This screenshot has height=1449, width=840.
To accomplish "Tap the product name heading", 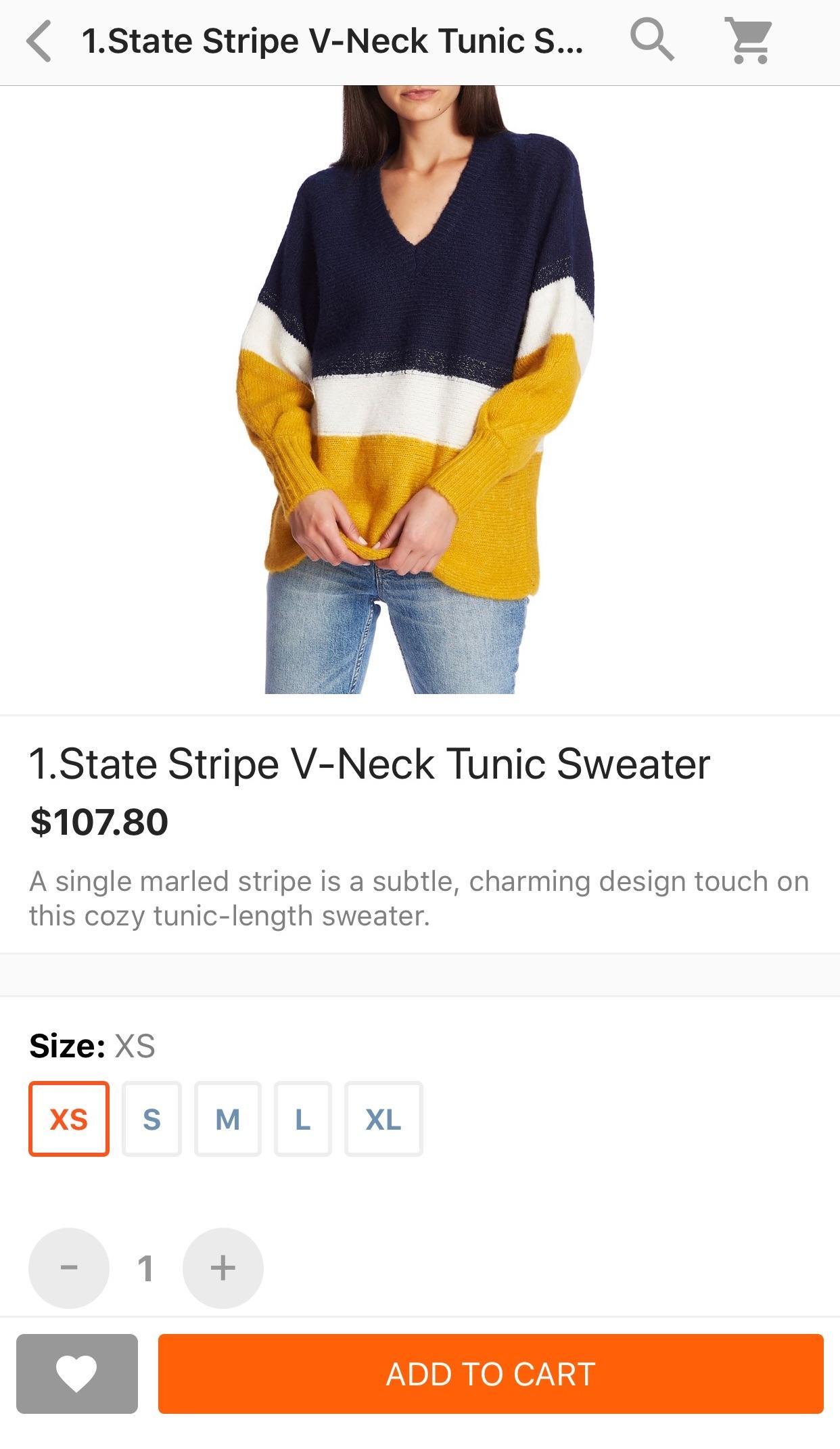I will pyautogui.click(x=370, y=764).
